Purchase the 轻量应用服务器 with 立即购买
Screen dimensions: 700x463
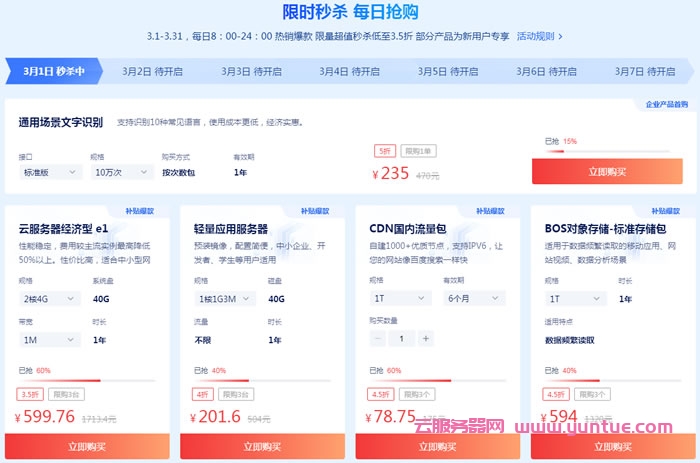tap(262, 446)
